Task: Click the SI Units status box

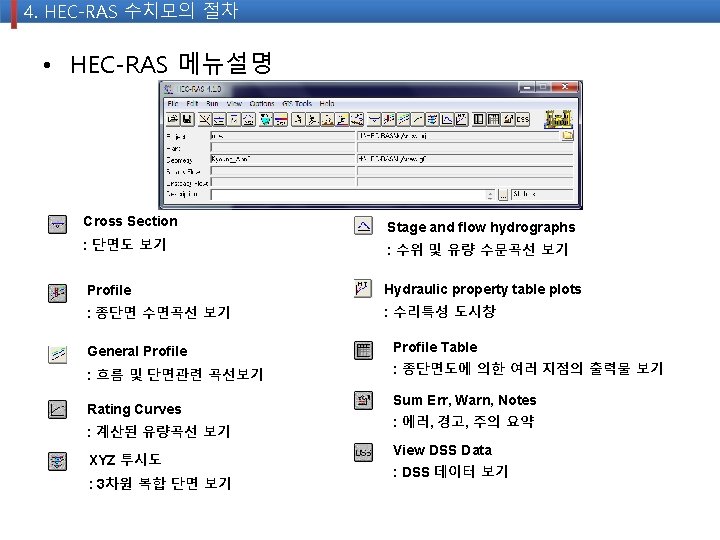Action: 542,194
